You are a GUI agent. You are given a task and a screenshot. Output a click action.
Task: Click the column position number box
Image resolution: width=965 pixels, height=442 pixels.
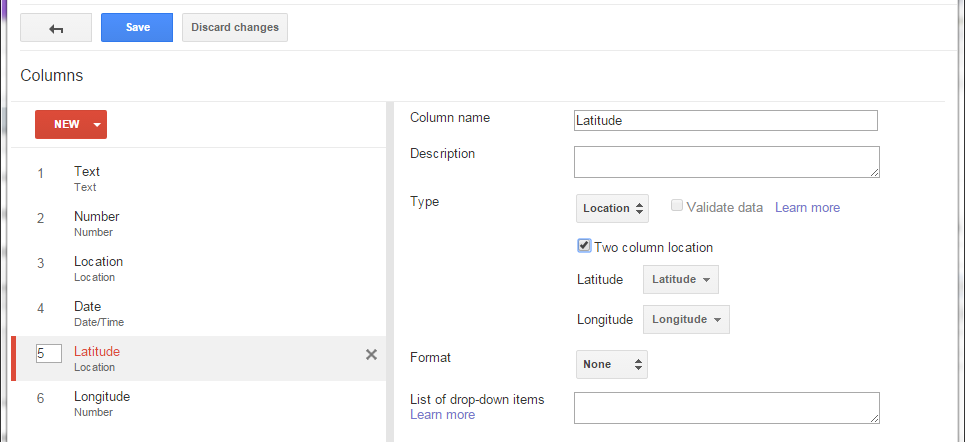49,353
